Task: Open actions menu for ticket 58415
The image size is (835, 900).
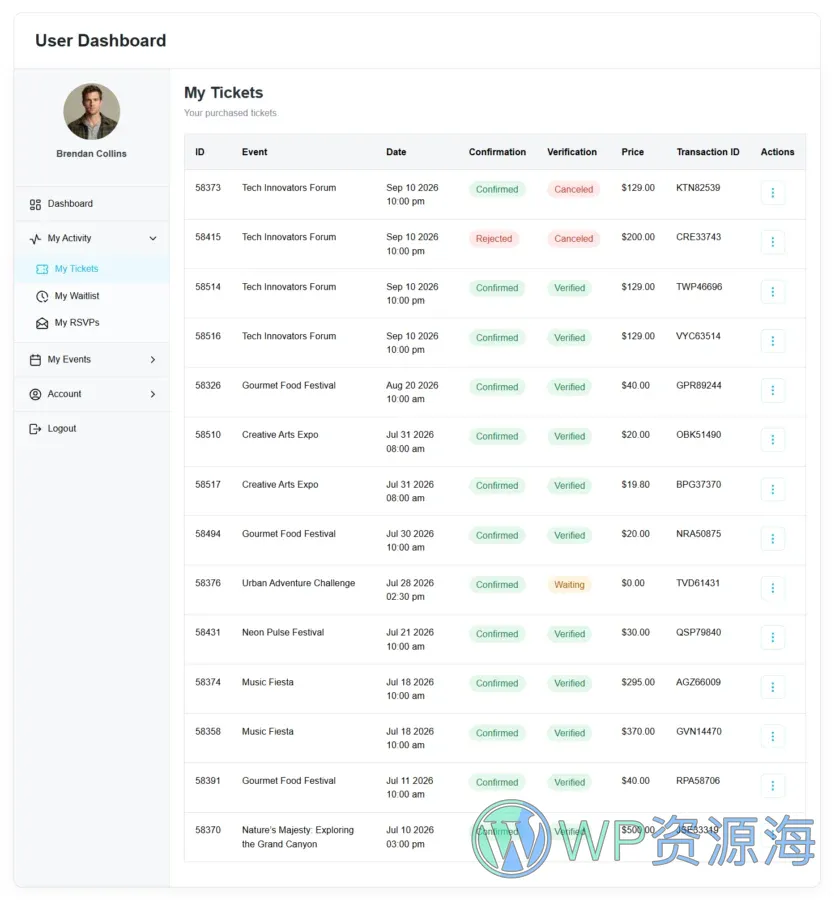Action: click(x=772, y=242)
